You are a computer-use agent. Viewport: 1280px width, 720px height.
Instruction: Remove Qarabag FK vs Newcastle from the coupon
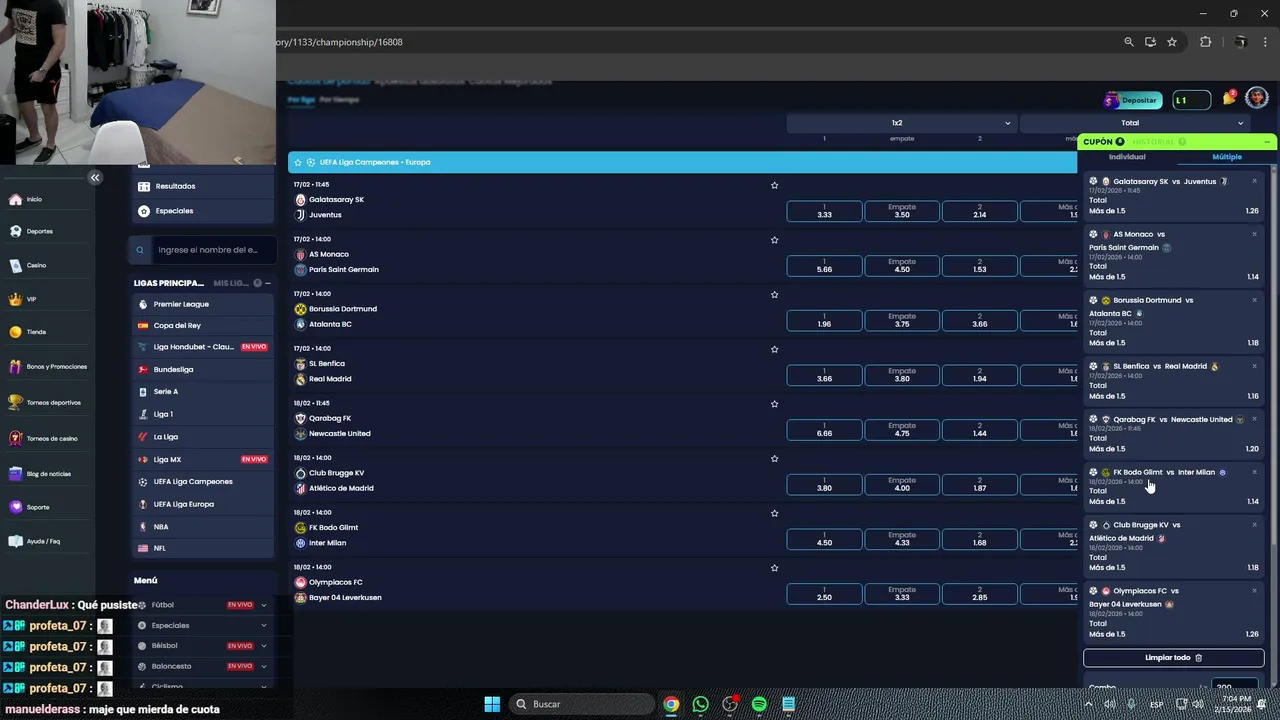pyautogui.click(x=1254, y=419)
